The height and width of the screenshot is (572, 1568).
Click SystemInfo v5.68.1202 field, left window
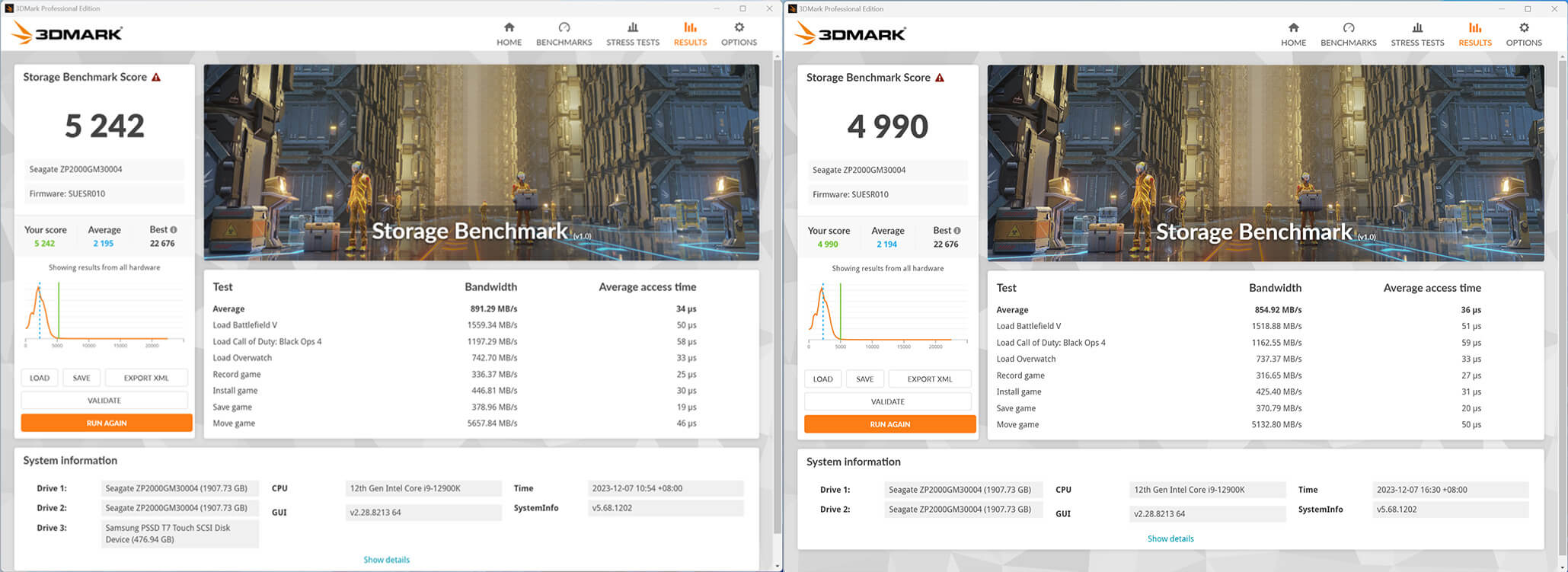click(666, 508)
